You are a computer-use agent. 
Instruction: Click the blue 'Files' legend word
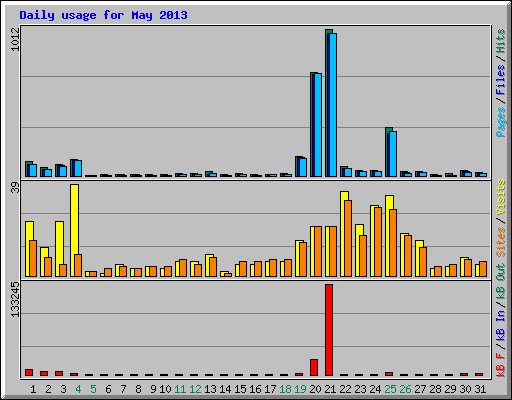[500, 80]
